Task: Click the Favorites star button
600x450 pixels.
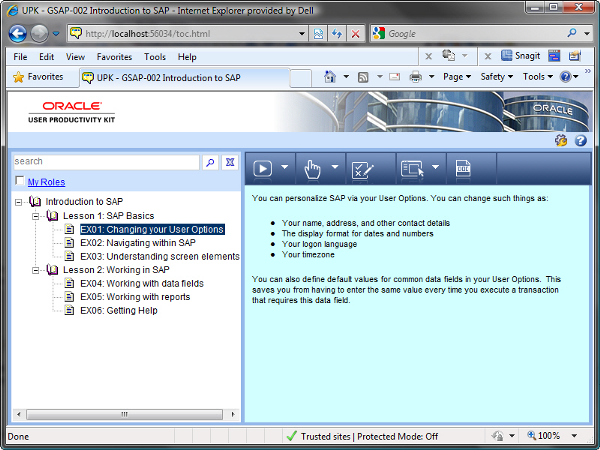Action: tap(38, 77)
